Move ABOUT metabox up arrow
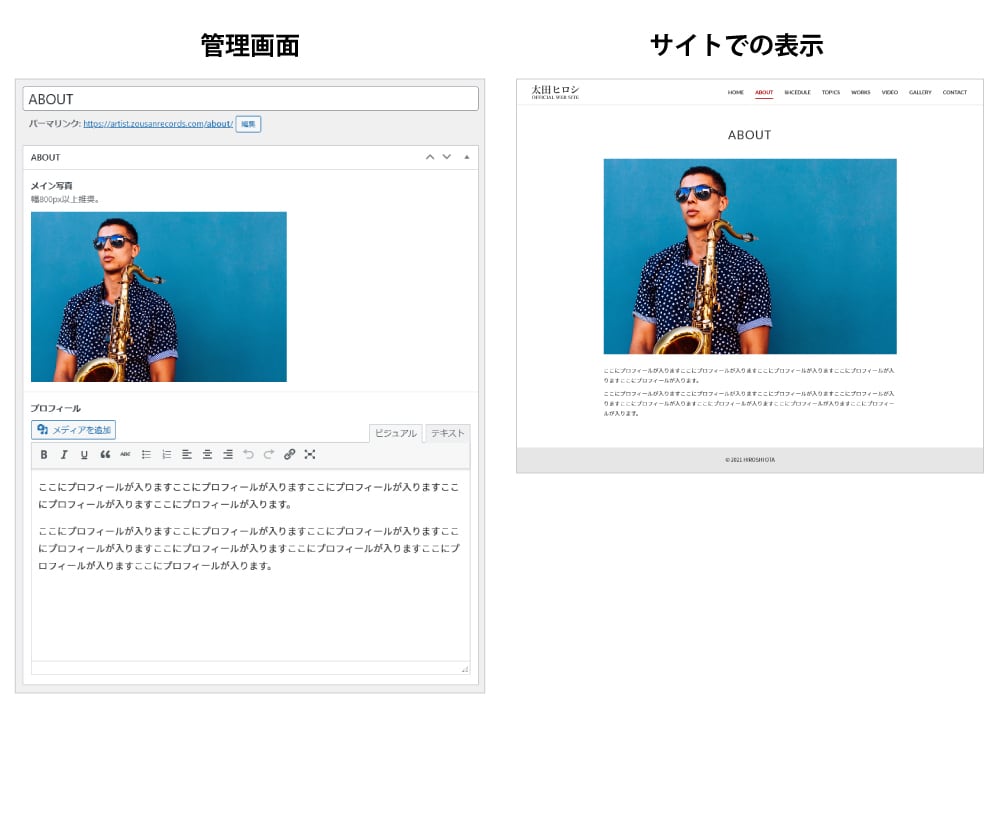The height and width of the screenshot is (820, 1000). [x=430, y=157]
